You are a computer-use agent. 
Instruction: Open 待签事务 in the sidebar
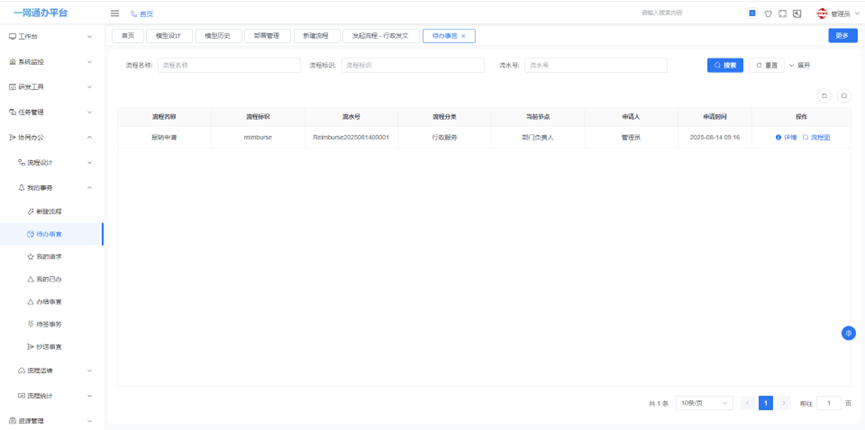tap(45, 324)
